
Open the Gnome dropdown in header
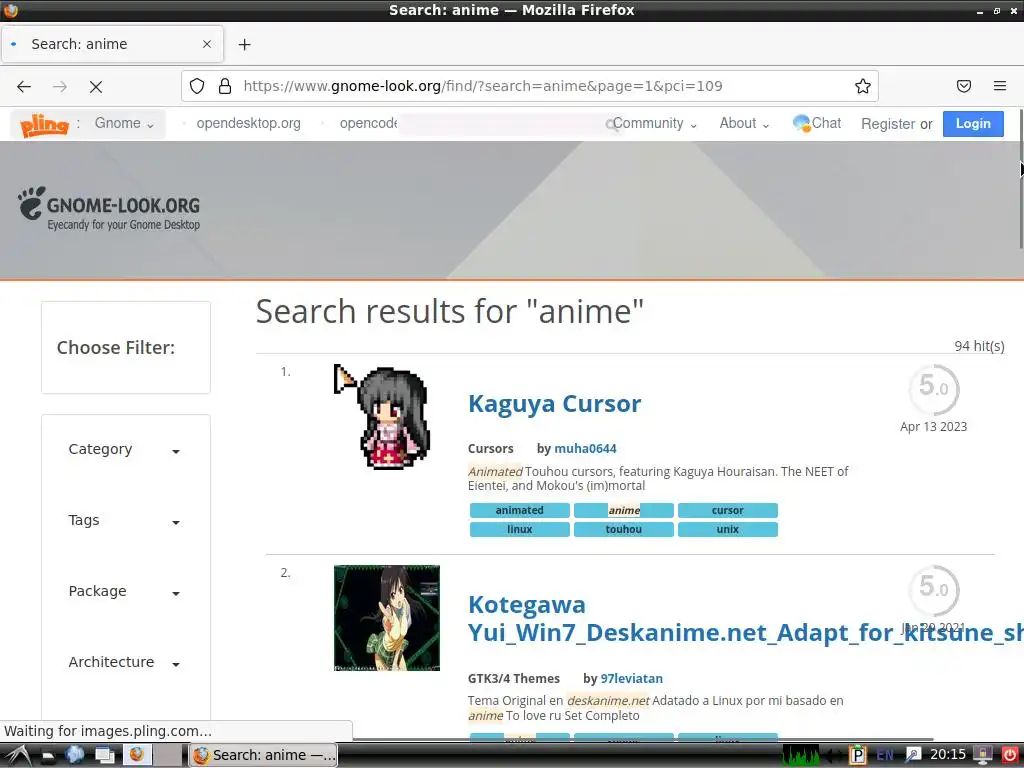point(124,123)
